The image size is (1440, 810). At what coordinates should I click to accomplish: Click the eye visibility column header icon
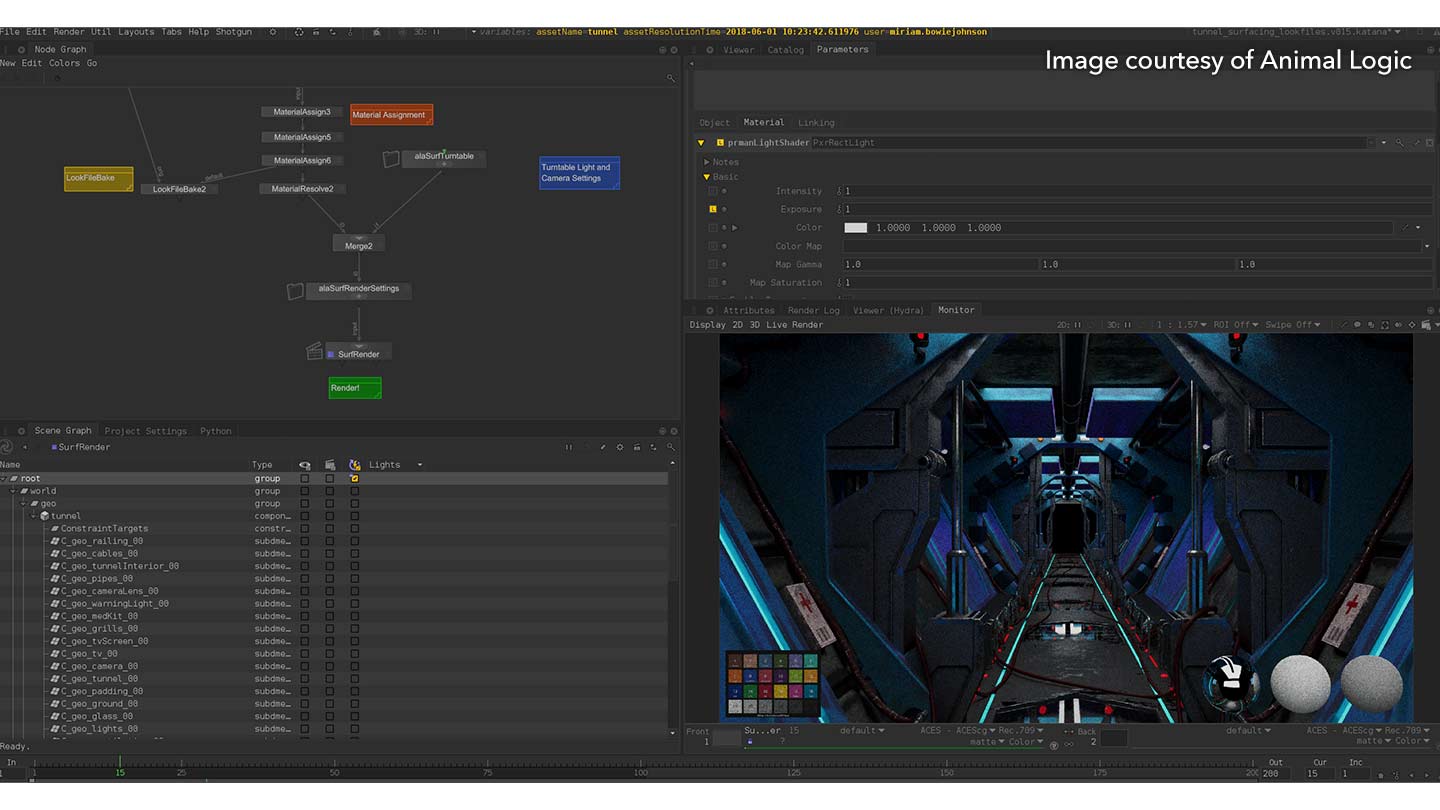click(x=305, y=465)
